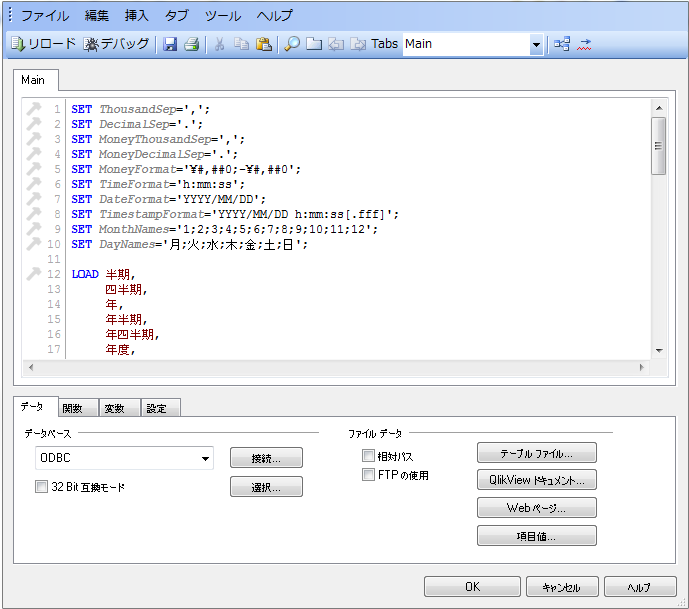Click the horizontal scrollbar left arrow
This screenshot has width=689, height=609.
[31, 367]
